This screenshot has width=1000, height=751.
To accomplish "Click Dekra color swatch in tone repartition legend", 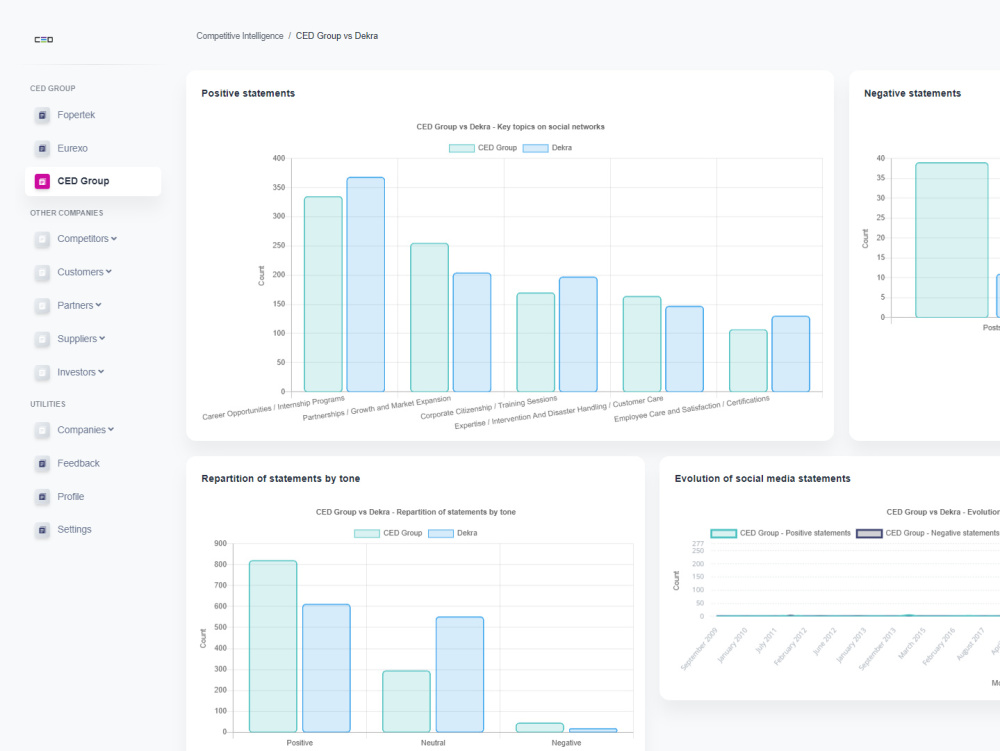I will [441, 534].
